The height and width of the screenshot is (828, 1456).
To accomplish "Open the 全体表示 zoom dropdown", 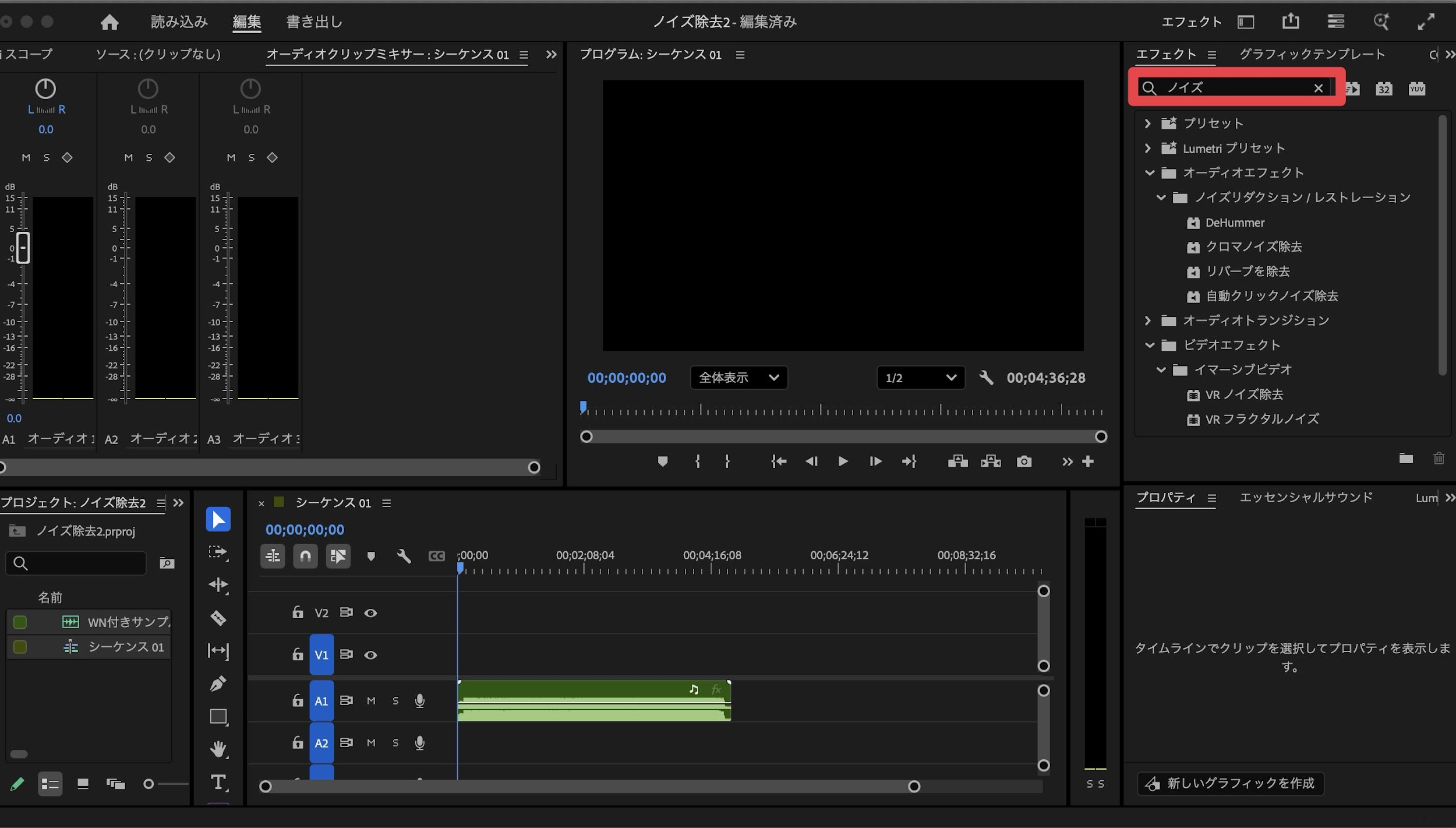I will (x=738, y=378).
